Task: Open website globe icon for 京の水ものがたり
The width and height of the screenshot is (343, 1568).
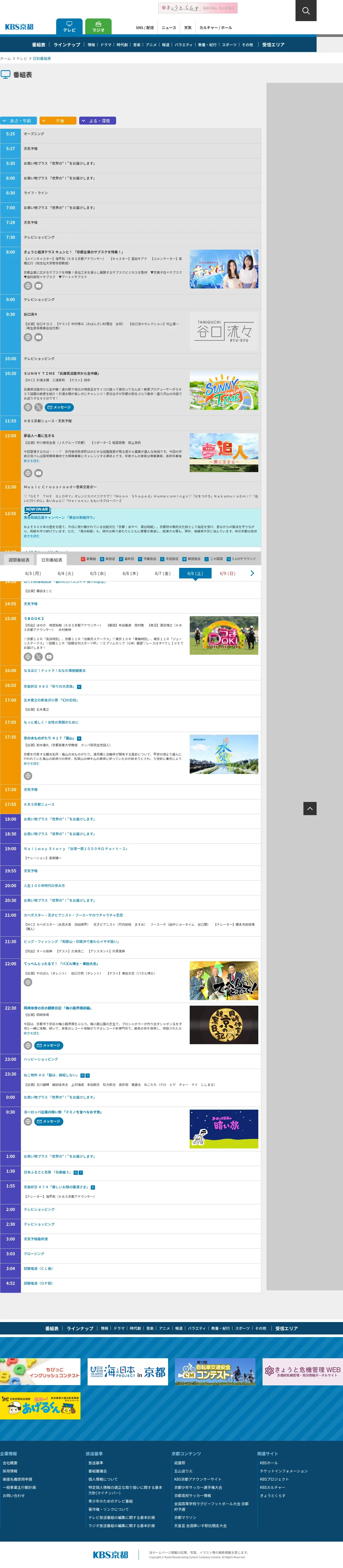Action: click(28, 776)
